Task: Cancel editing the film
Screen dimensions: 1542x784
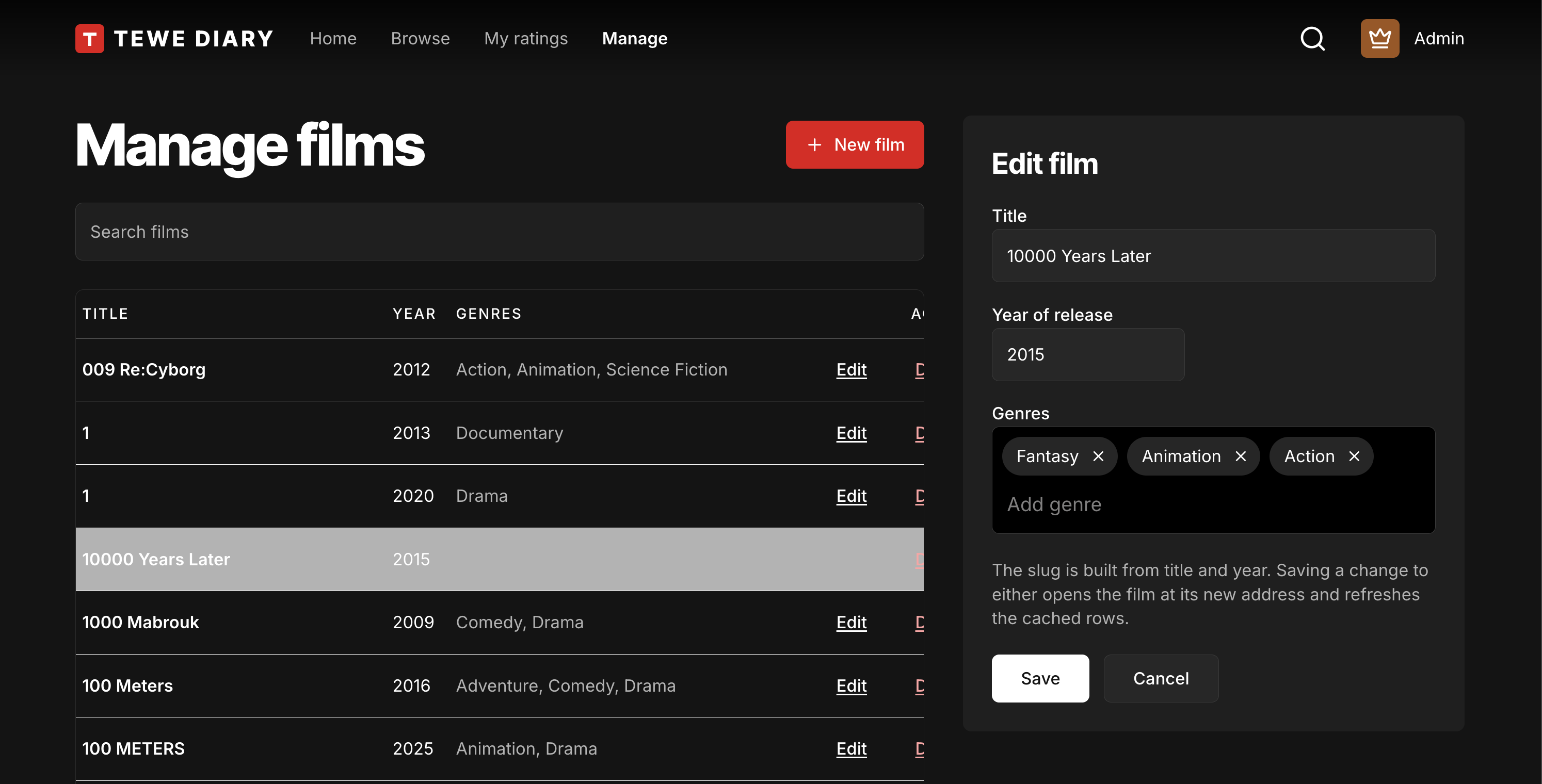Action: tap(1161, 678)
